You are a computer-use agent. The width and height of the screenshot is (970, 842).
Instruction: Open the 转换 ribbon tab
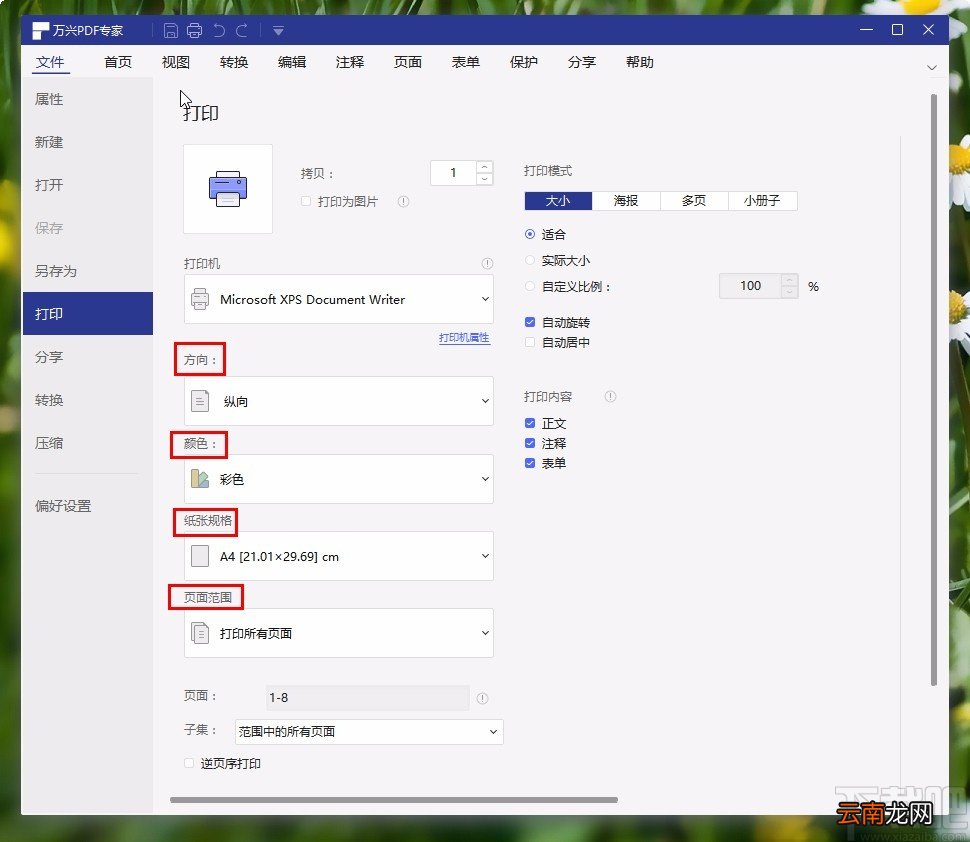pos(234,62)
